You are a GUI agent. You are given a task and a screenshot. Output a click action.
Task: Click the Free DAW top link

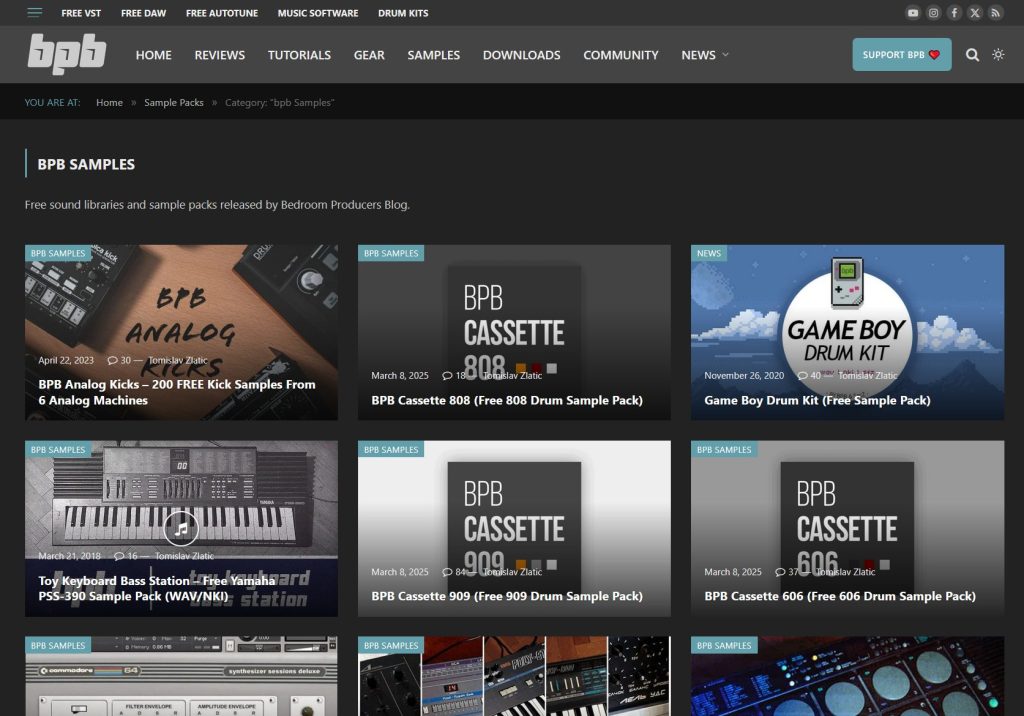point(143,13)
